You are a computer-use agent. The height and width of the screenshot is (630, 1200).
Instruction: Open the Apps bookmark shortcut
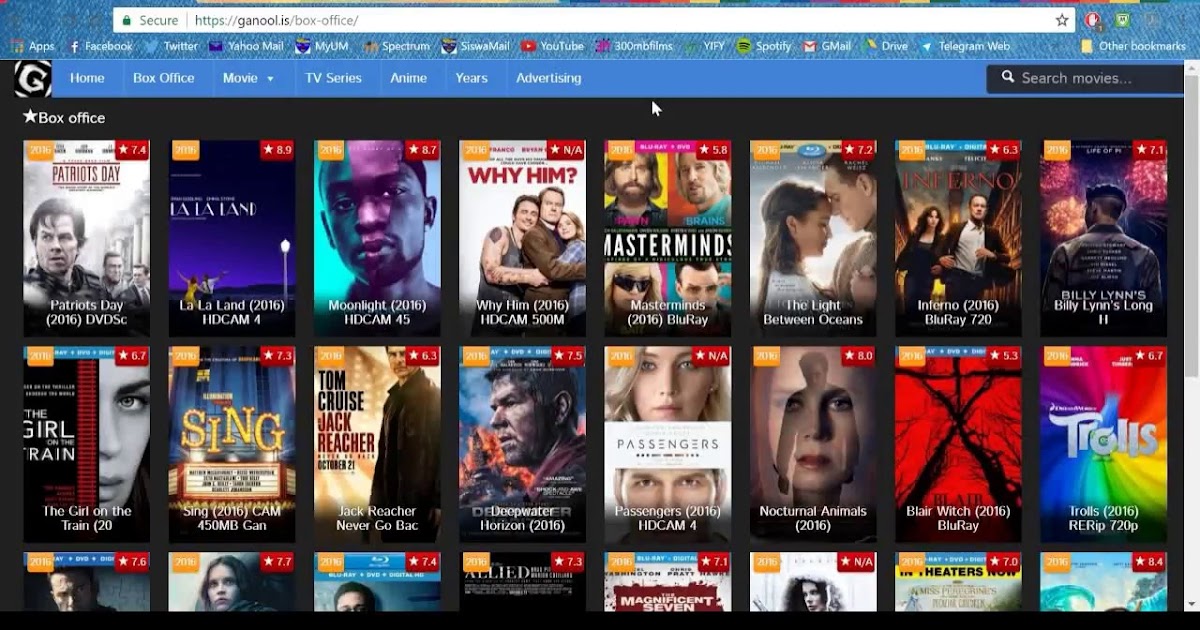click(32, 46)
